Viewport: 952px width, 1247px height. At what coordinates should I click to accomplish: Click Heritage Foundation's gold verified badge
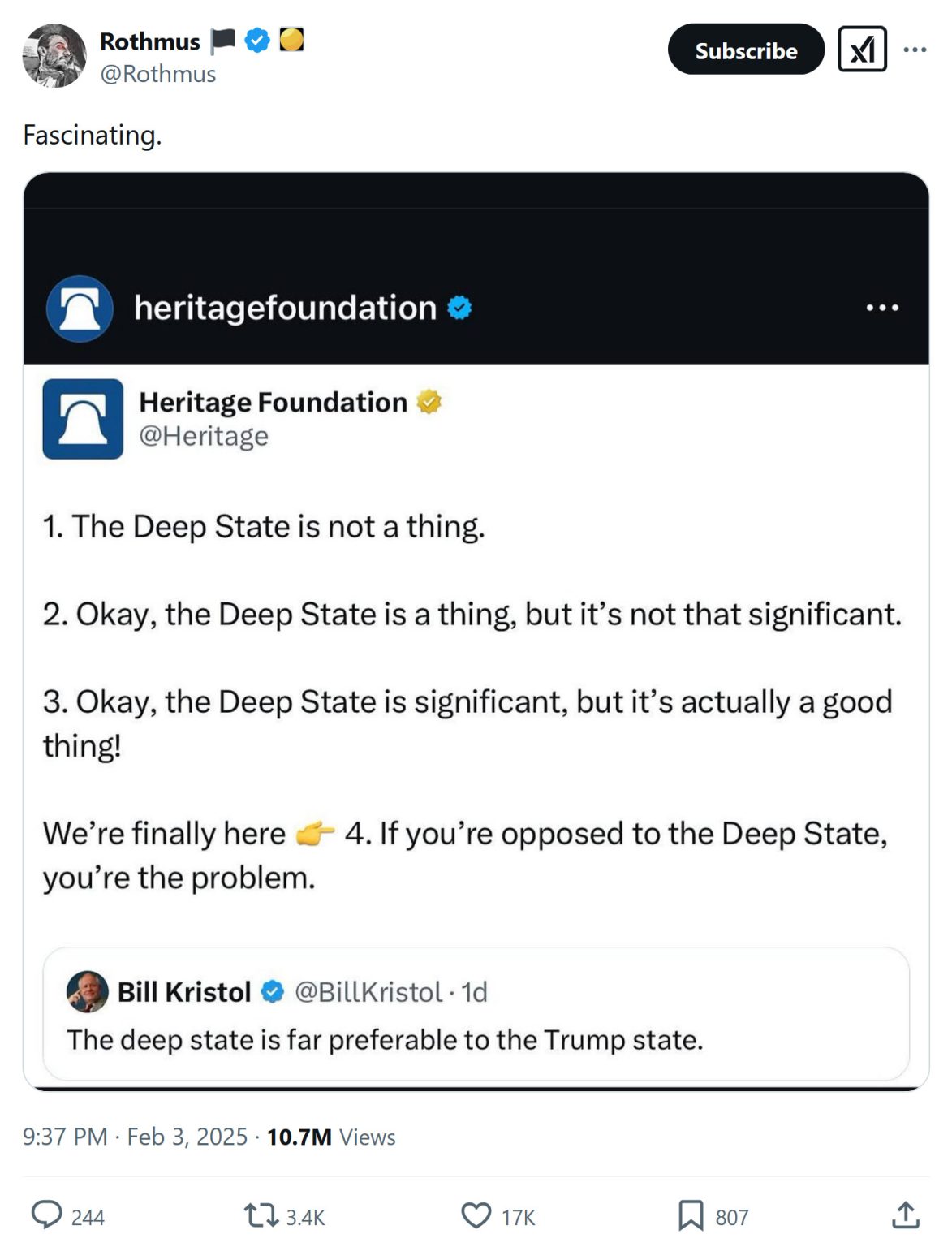pyautogui.click(x=429, y=401)
